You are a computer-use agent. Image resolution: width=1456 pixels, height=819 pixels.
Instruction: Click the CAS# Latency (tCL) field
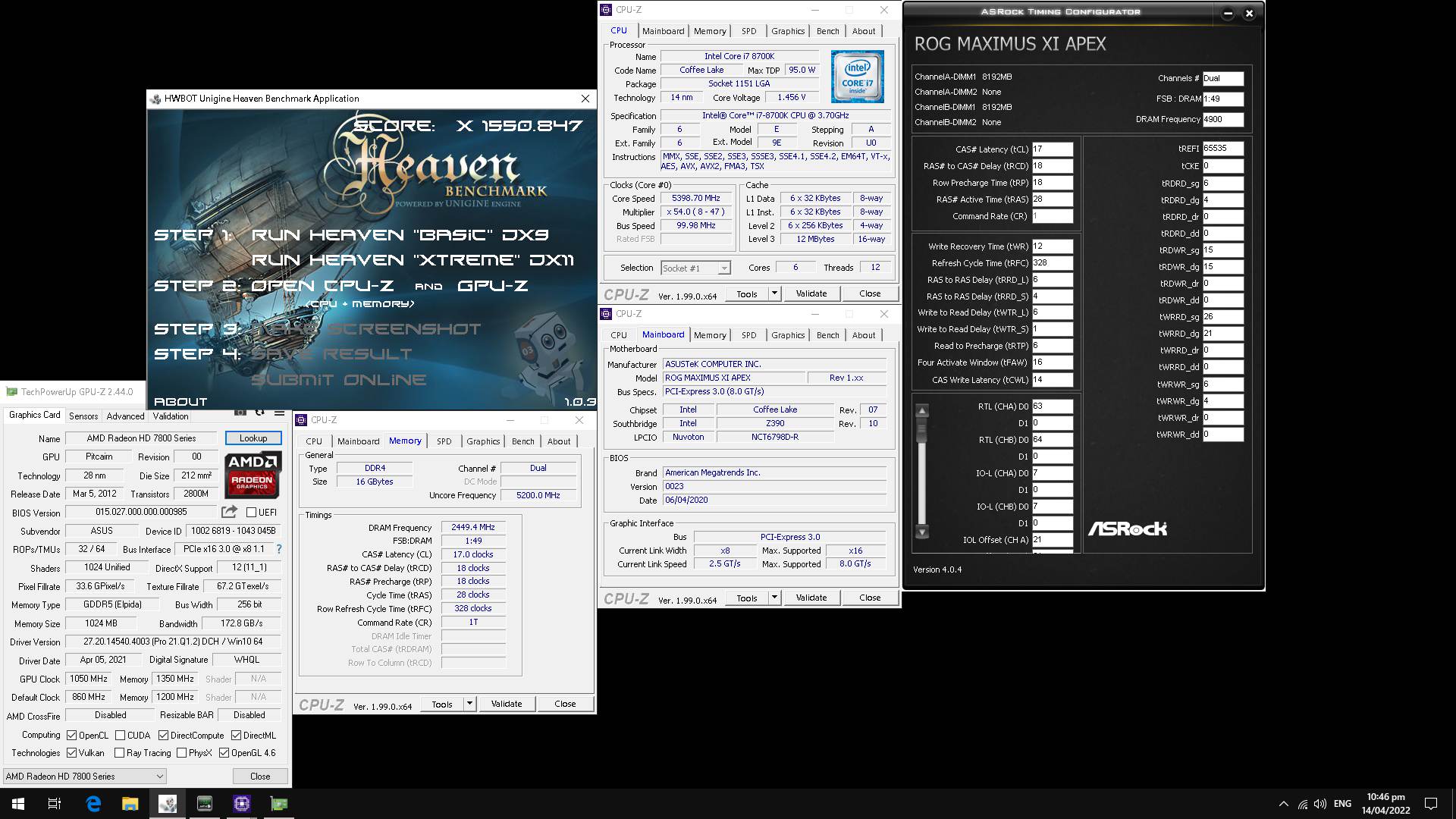tap(1052, 149)
